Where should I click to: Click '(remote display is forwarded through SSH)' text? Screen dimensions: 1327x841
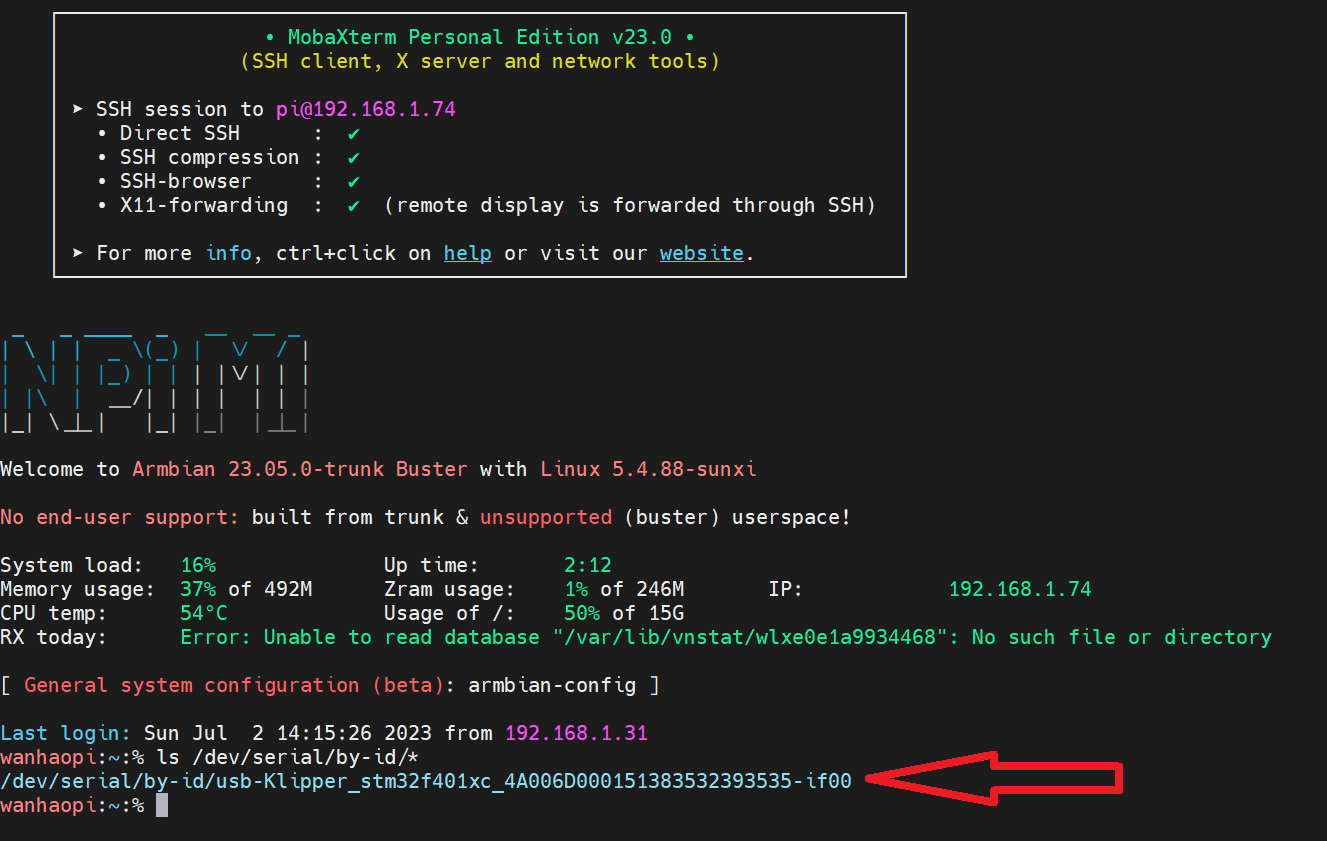[630, 205]
